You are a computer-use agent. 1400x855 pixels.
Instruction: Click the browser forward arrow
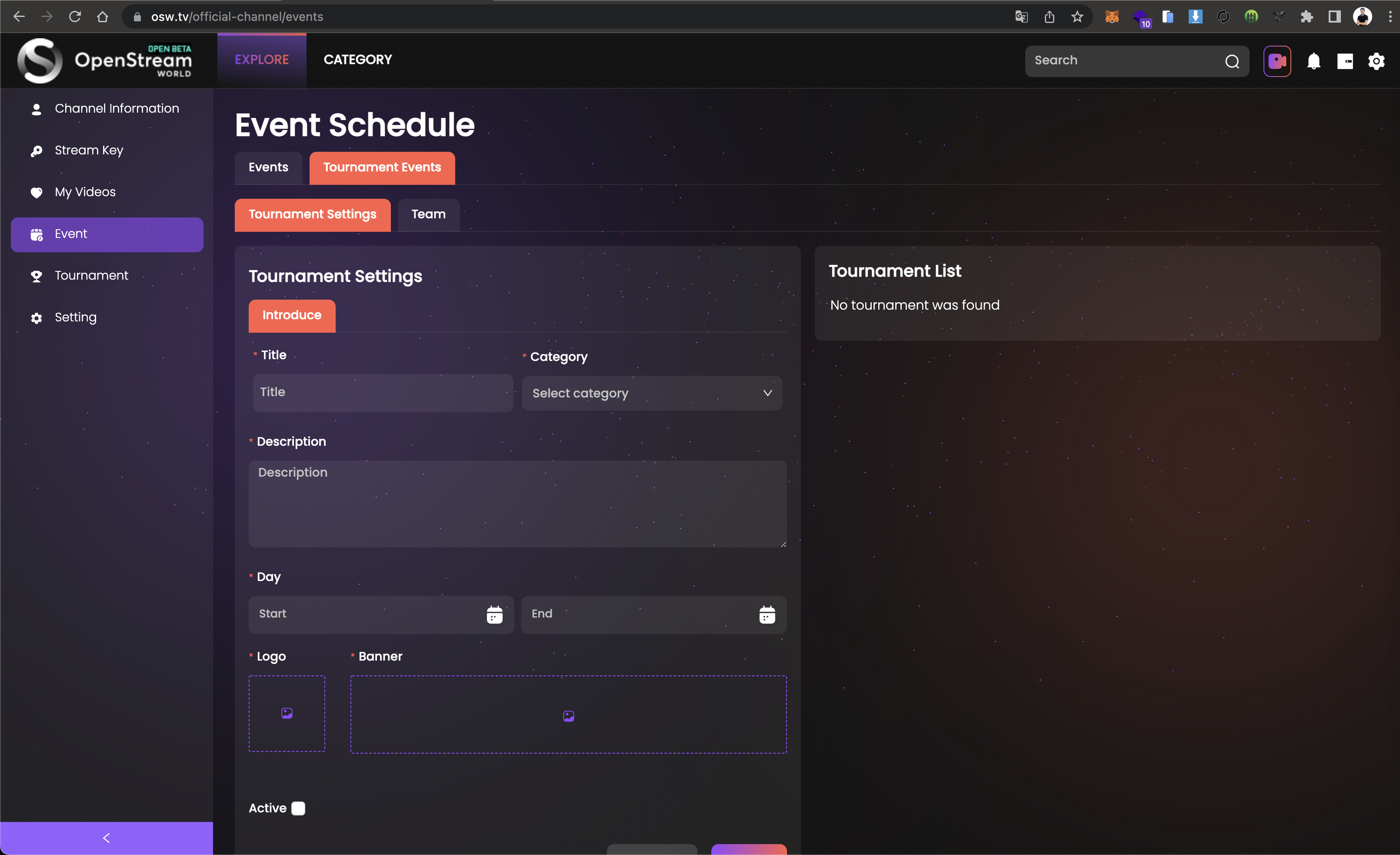[47, 17]
